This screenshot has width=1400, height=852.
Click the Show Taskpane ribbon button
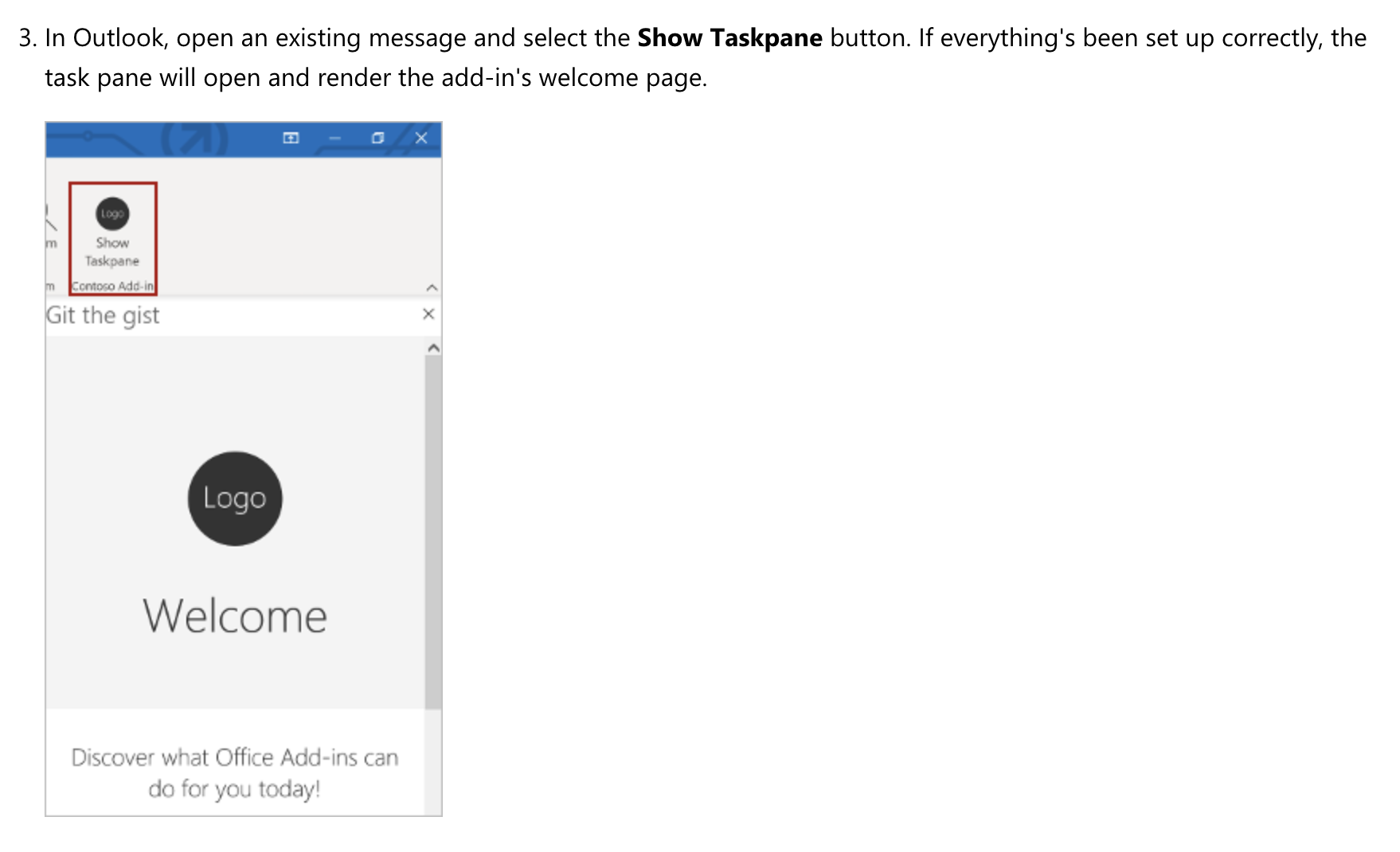coord(112,232)
